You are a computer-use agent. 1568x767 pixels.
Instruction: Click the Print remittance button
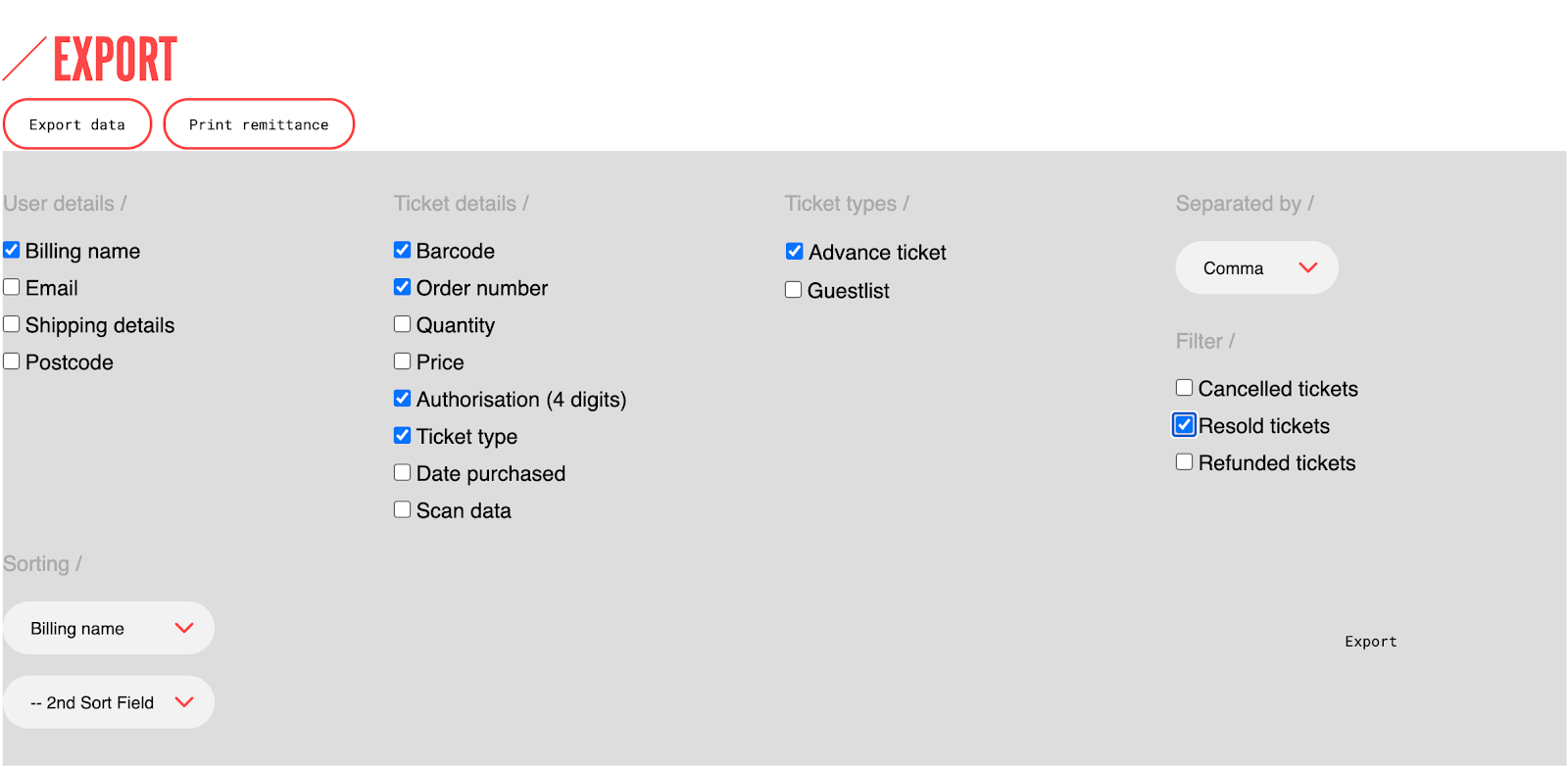click(x=259, y=124)
